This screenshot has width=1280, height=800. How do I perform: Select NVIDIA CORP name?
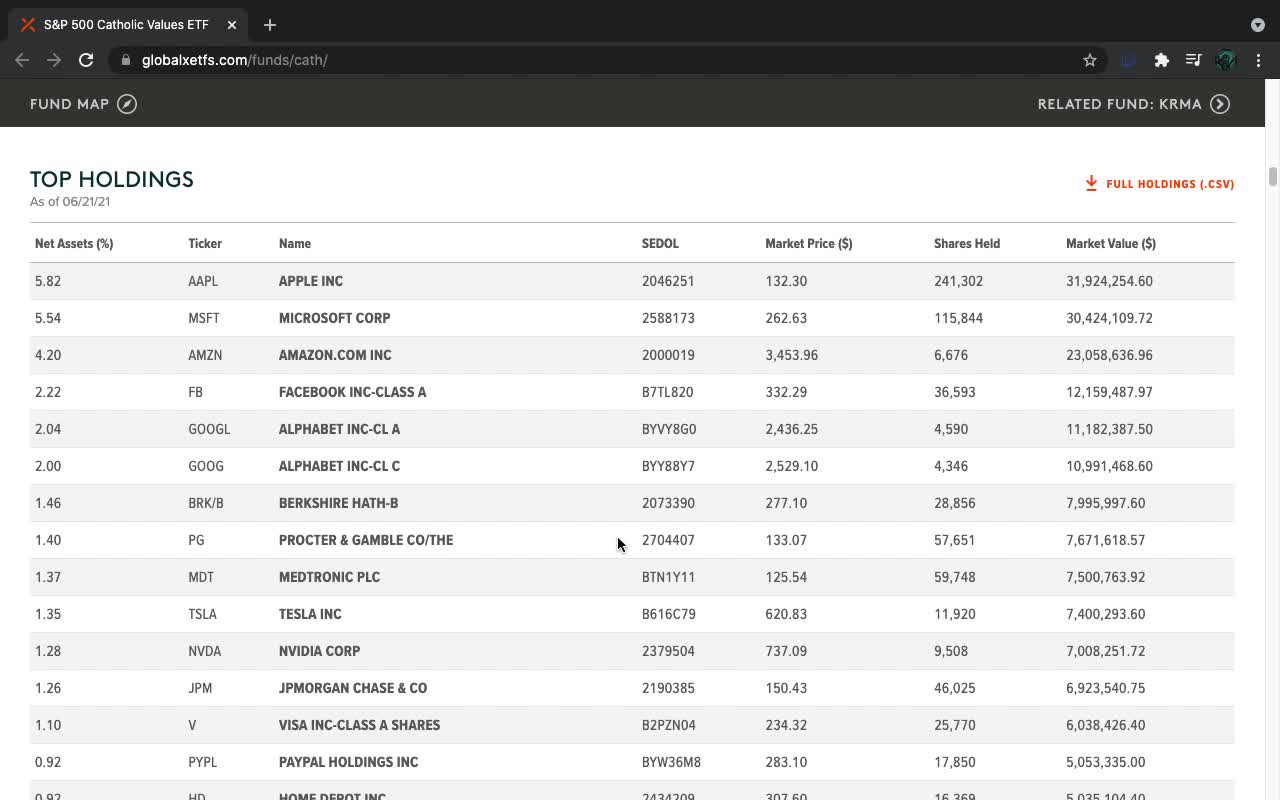[319, 651]
